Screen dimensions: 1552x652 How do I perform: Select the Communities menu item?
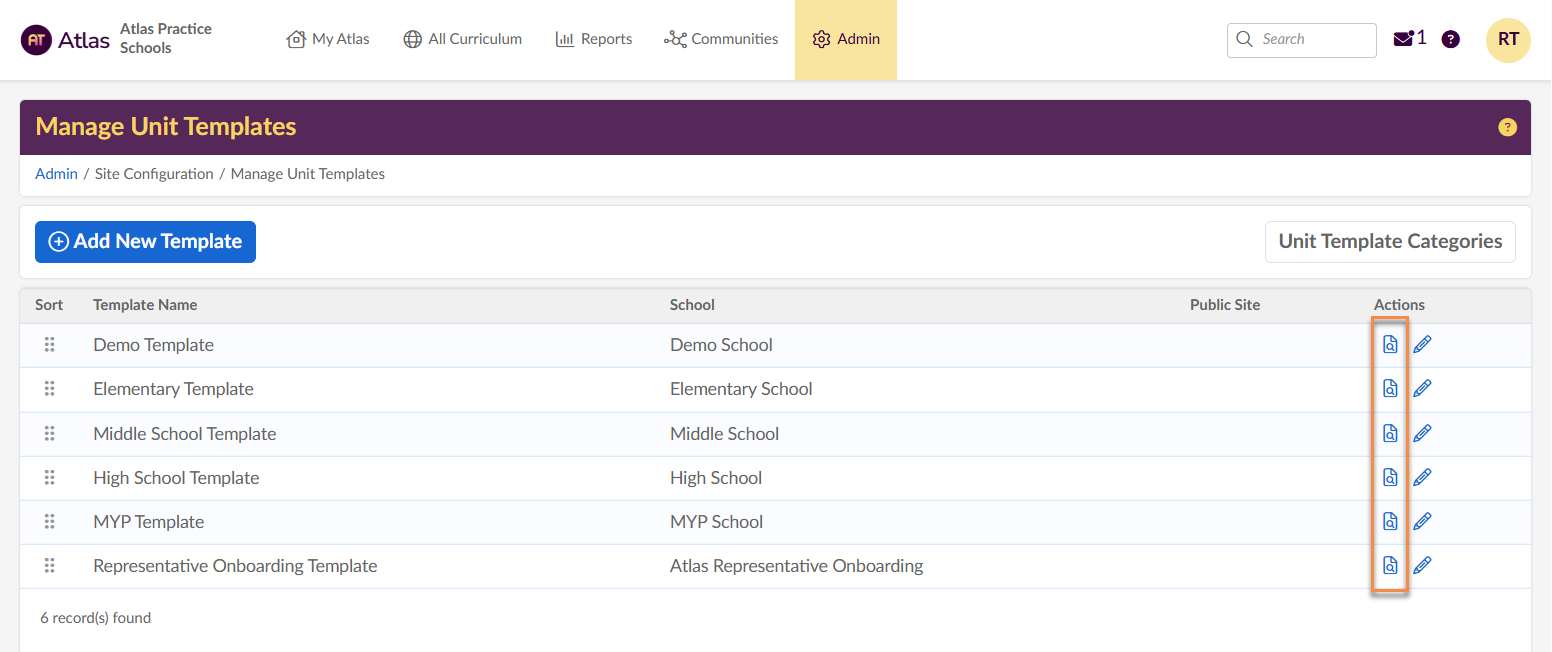721,39
